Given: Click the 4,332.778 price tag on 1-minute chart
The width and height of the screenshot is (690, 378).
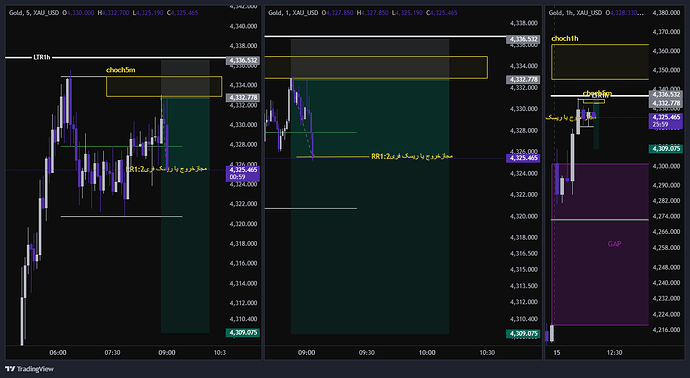Looking at the screenshot, I should point(523,80).
